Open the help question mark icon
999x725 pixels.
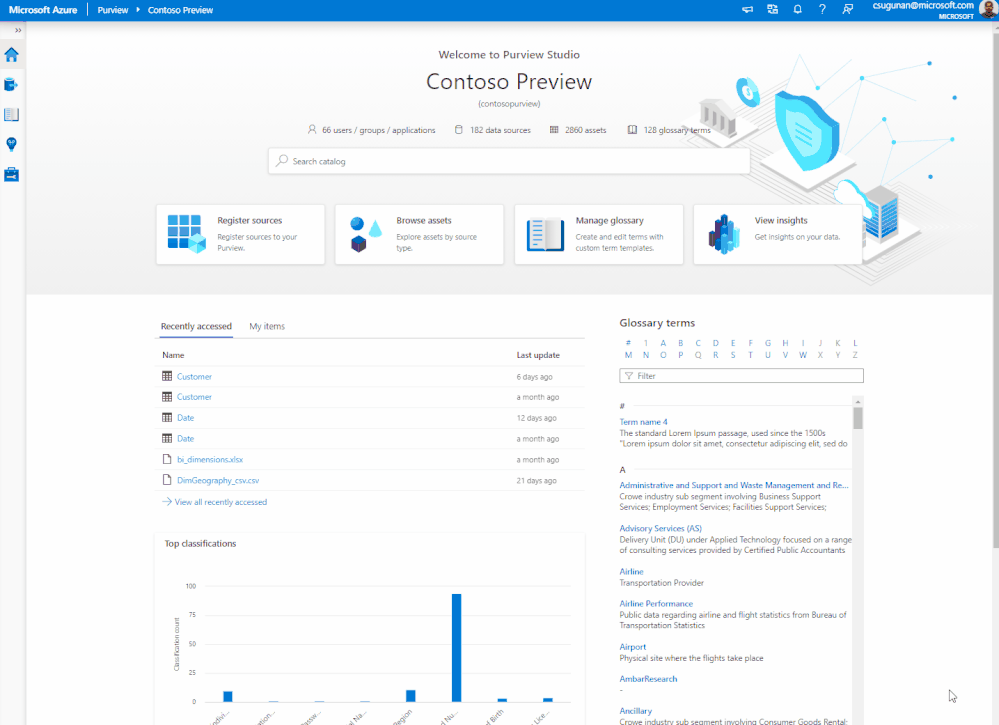tap(823, 10)
